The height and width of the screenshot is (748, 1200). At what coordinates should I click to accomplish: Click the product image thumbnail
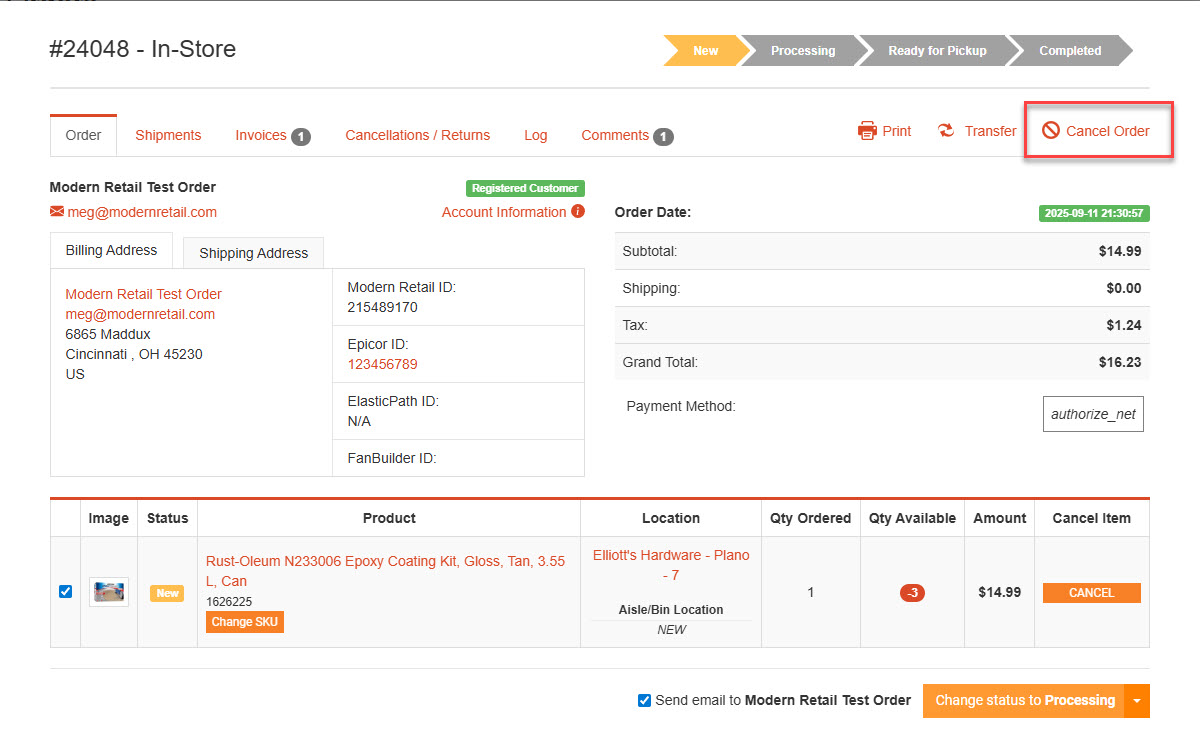pos(109,592)
